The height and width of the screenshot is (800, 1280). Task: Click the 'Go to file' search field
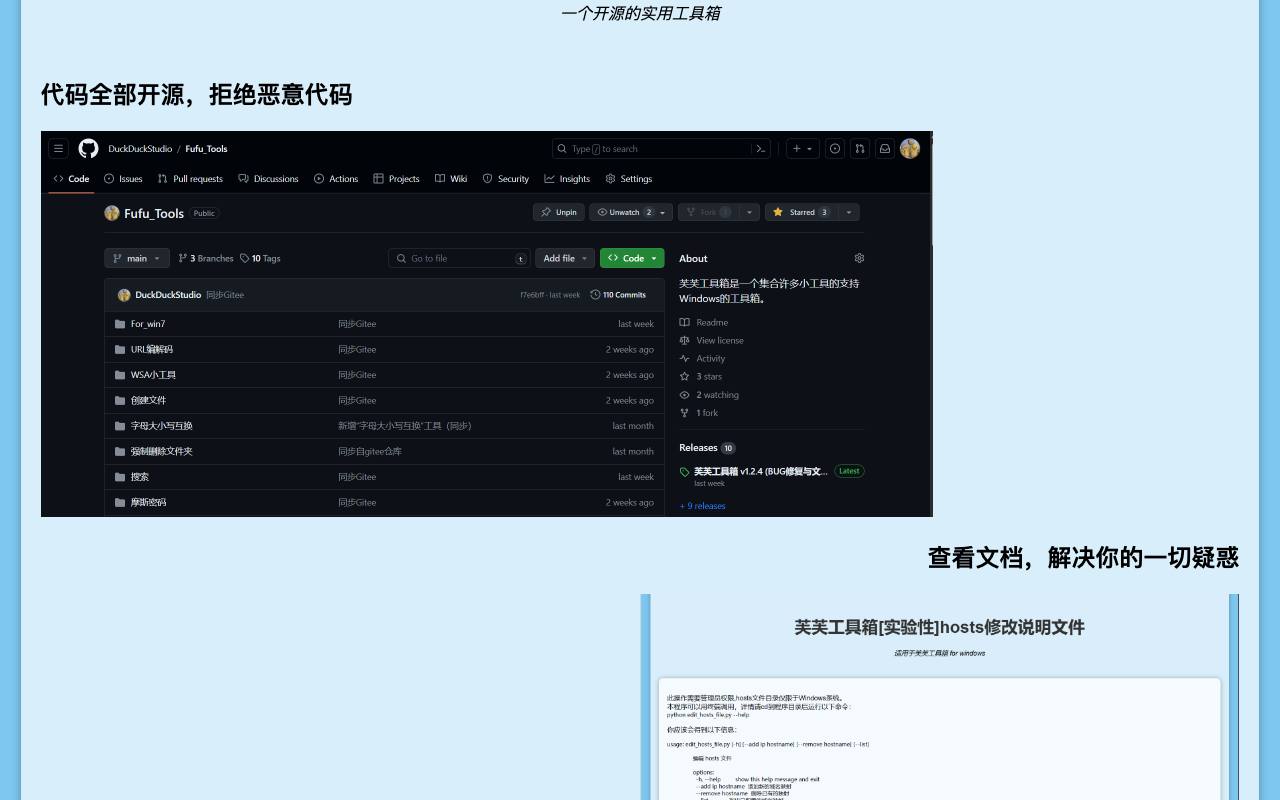pyautogui.click(x=459, y=258)
